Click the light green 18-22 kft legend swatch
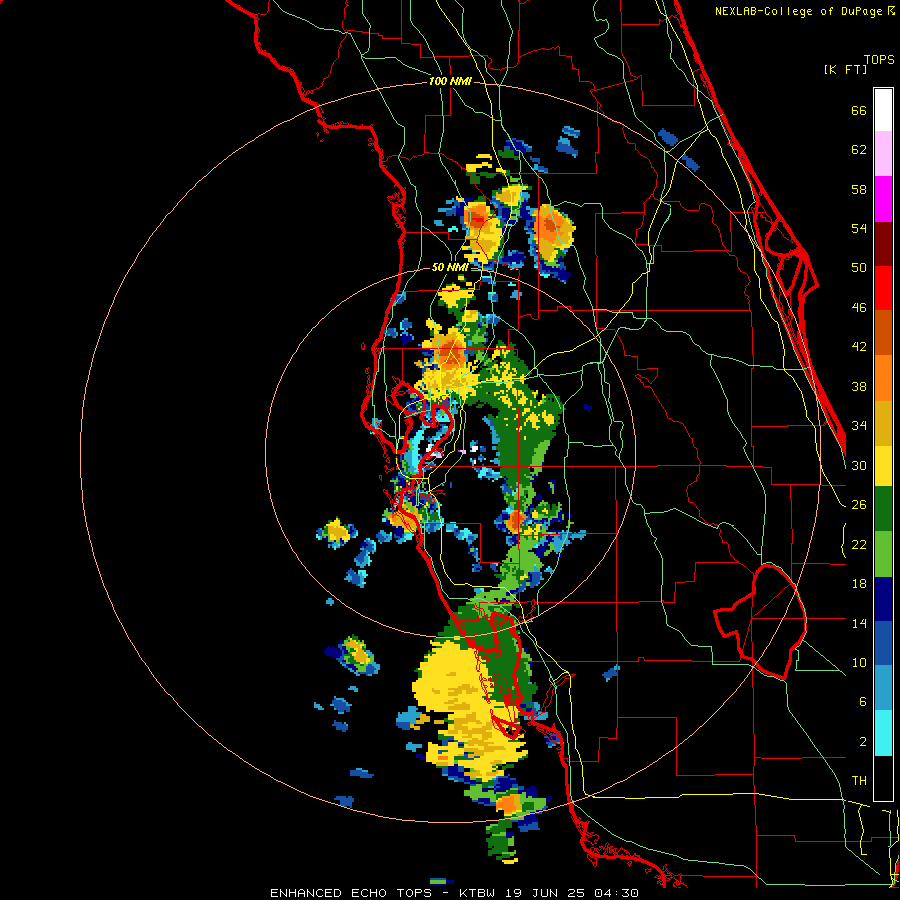Viewport: 900px width, 900px height. point(883,554)
